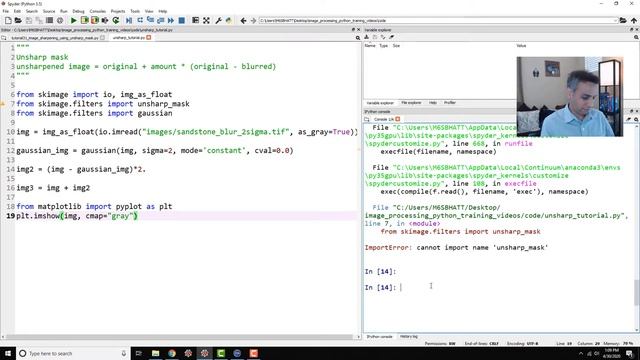
Task: Browse working directory folder icon
Action: click(623, 20)
